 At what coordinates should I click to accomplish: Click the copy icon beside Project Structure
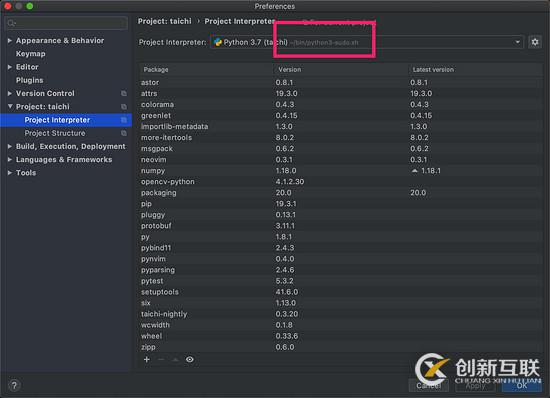point(123,133)
